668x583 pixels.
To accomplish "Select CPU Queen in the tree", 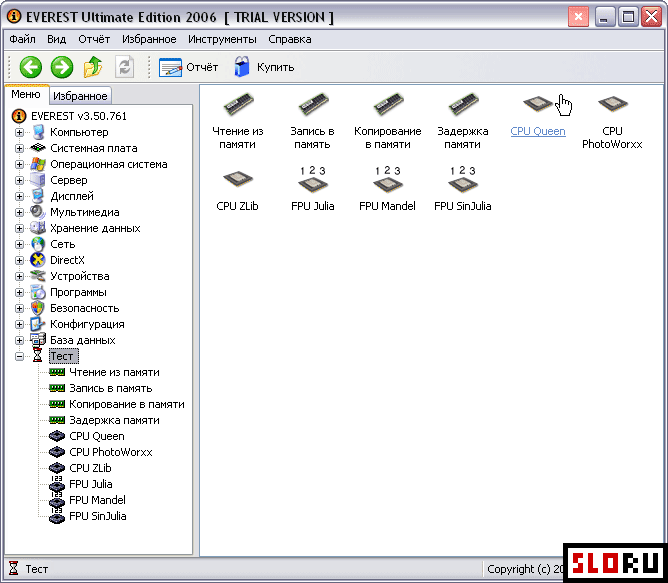I will point(97,436).
